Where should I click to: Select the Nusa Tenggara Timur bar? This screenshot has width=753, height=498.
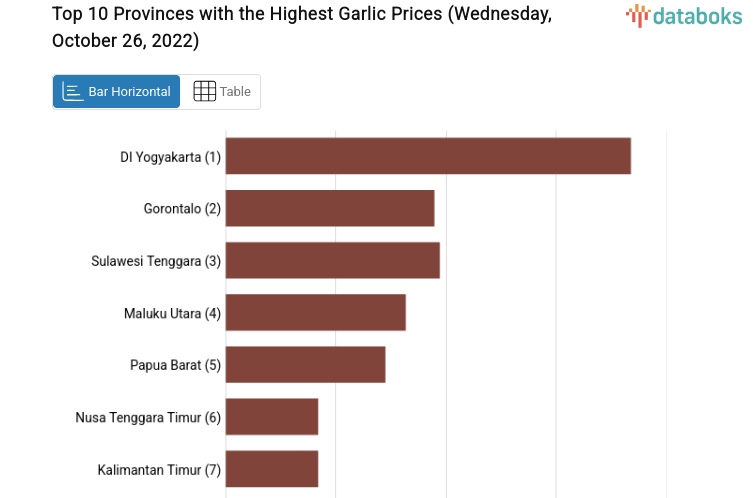pos(272,416)
